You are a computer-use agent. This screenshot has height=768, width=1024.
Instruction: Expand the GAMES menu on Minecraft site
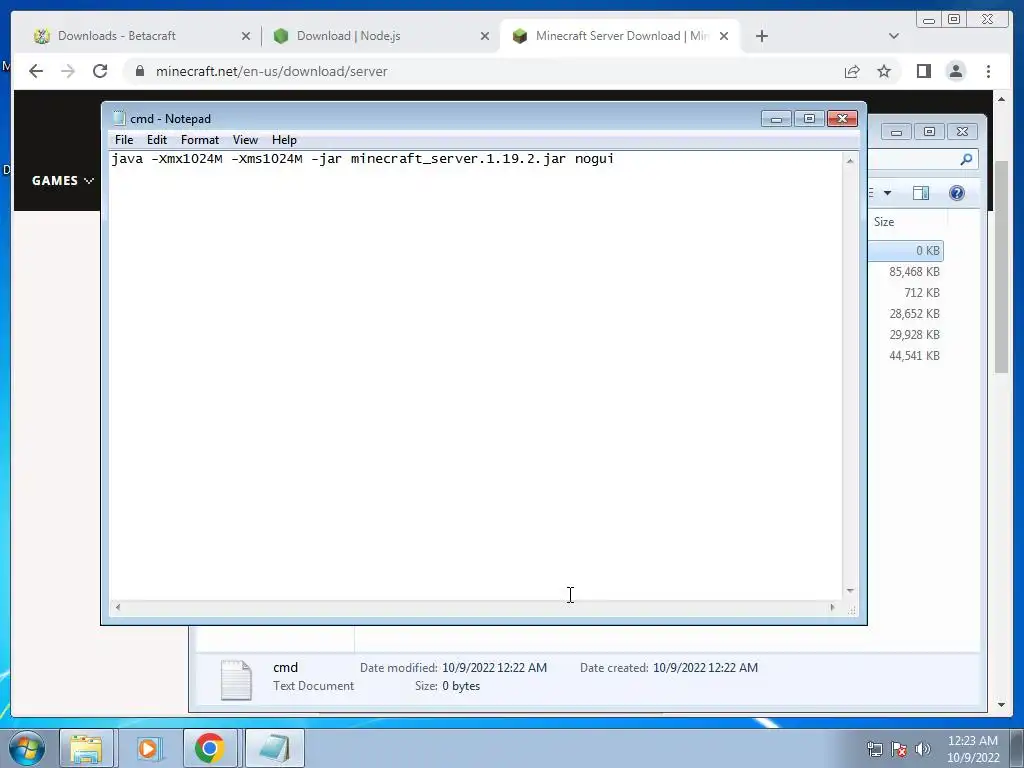[x=63, y=181]
